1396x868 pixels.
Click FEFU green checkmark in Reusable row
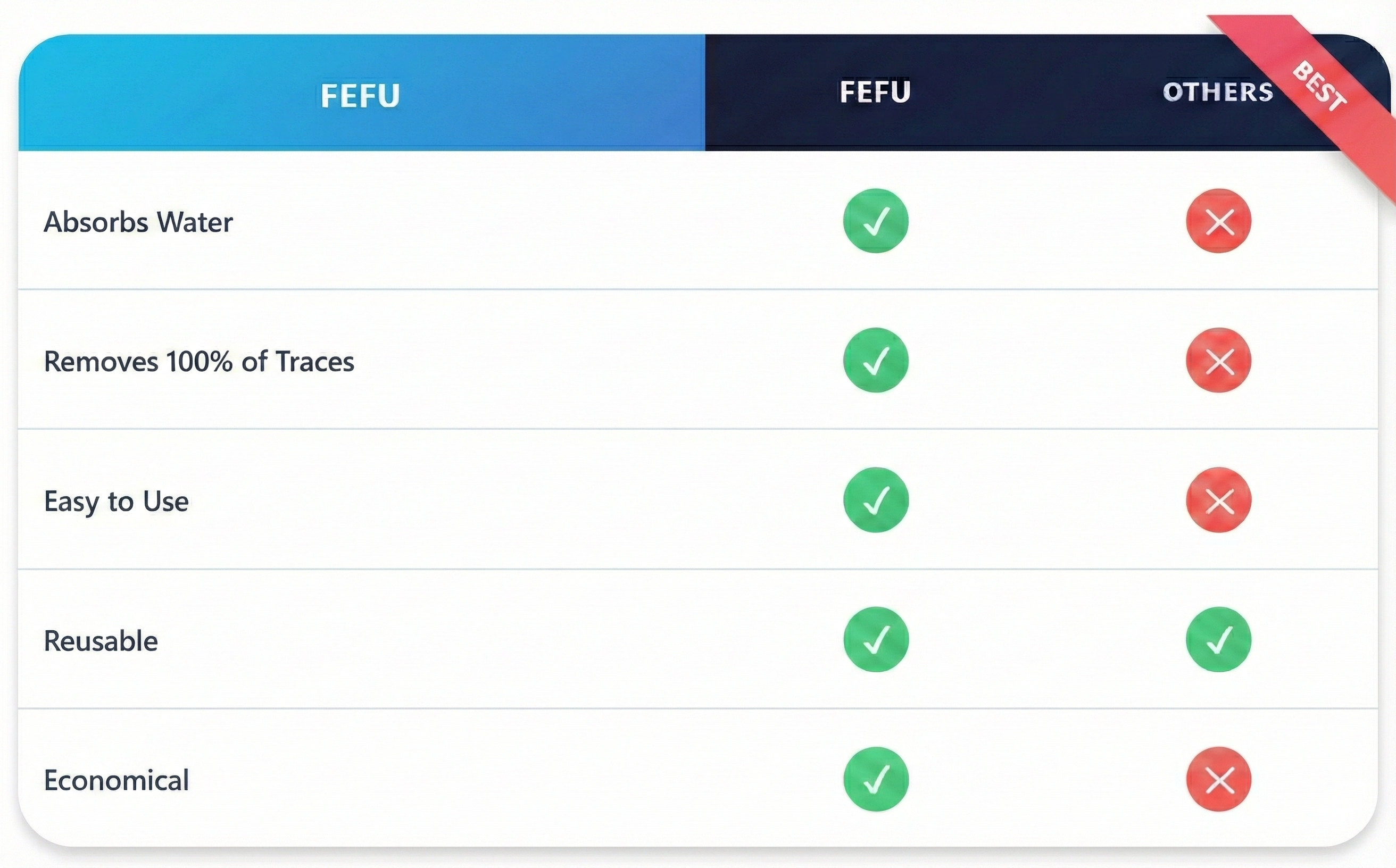click(875, 639)
